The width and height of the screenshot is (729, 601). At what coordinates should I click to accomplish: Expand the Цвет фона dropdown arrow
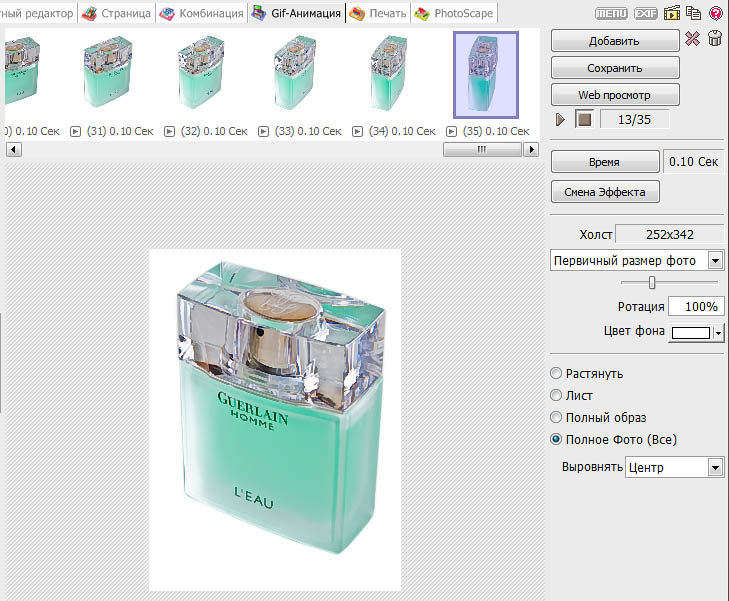pos(718,333)
